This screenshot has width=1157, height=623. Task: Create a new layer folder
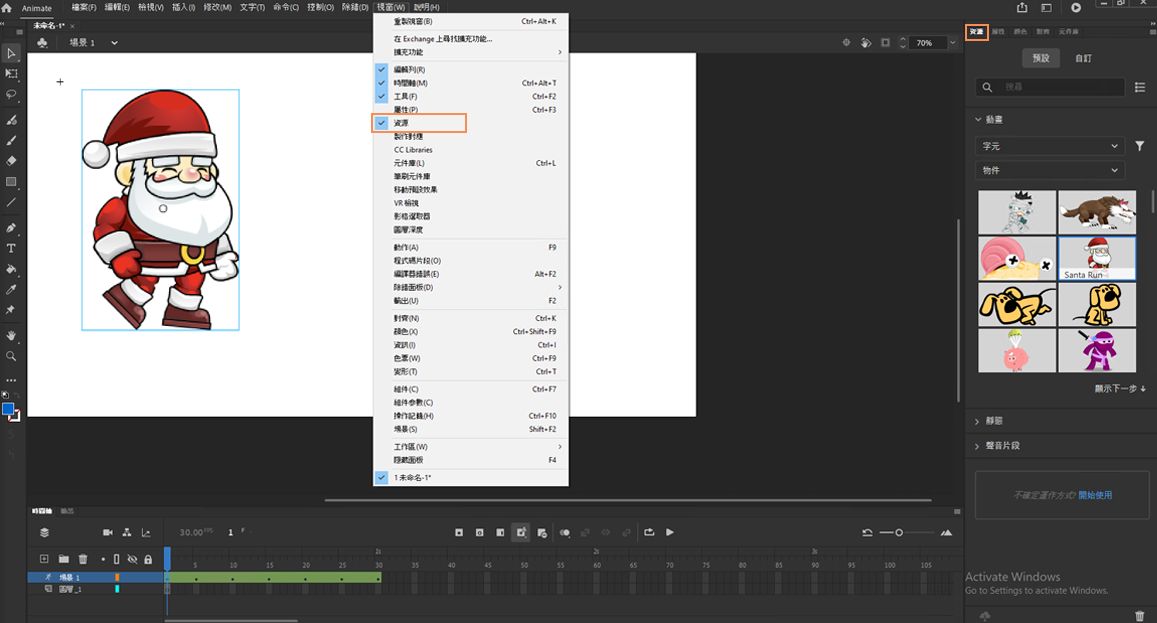[x=63, y=559]
